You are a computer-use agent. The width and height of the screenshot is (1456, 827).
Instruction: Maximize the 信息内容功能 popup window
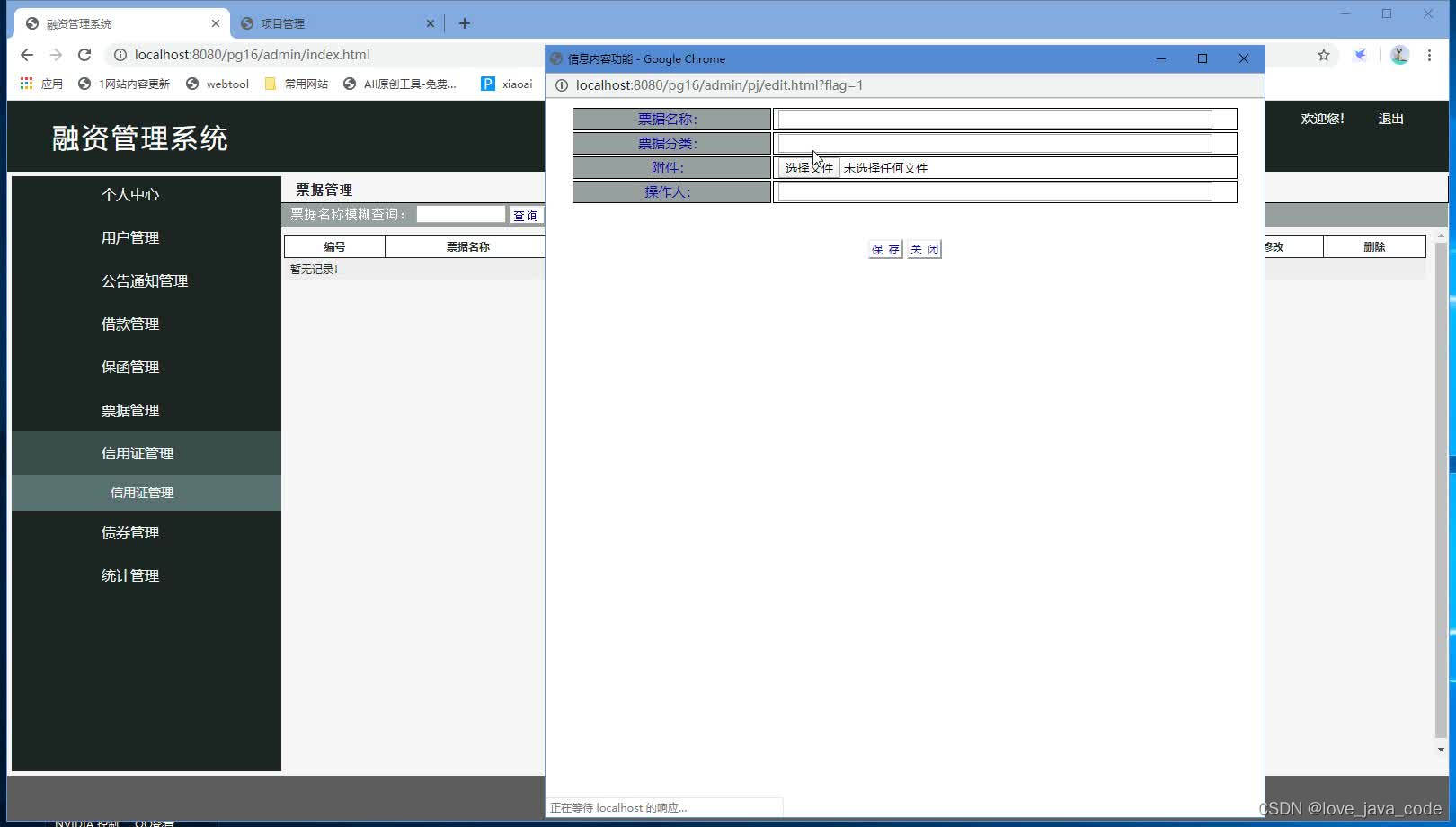[1203, 58]
